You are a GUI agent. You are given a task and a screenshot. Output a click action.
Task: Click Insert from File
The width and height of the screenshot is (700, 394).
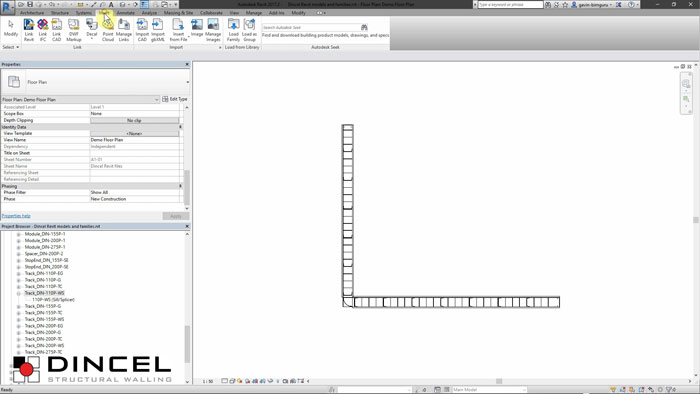(x=179, y=30)
